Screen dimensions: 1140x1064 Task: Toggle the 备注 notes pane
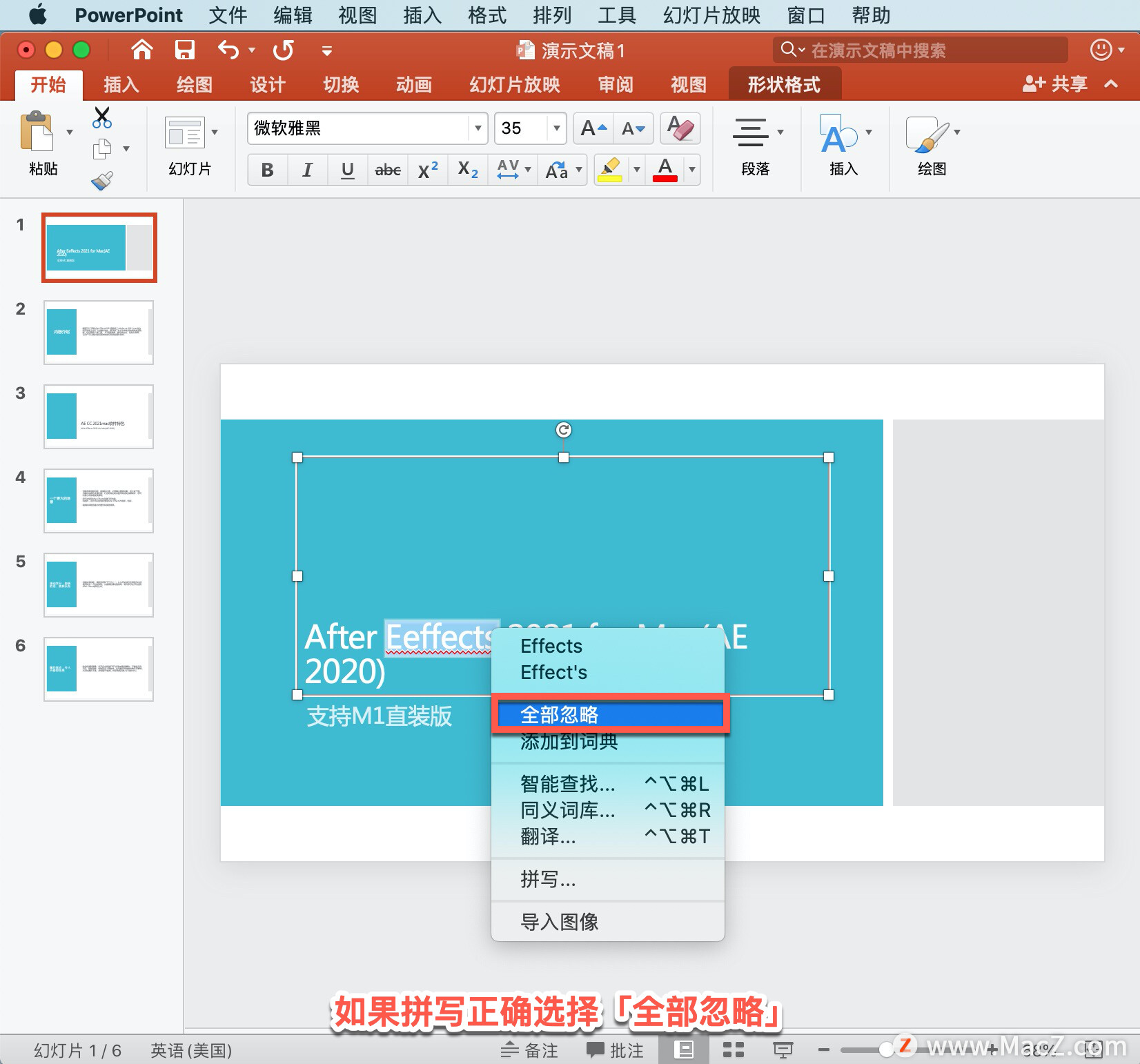click(529, 1050)
